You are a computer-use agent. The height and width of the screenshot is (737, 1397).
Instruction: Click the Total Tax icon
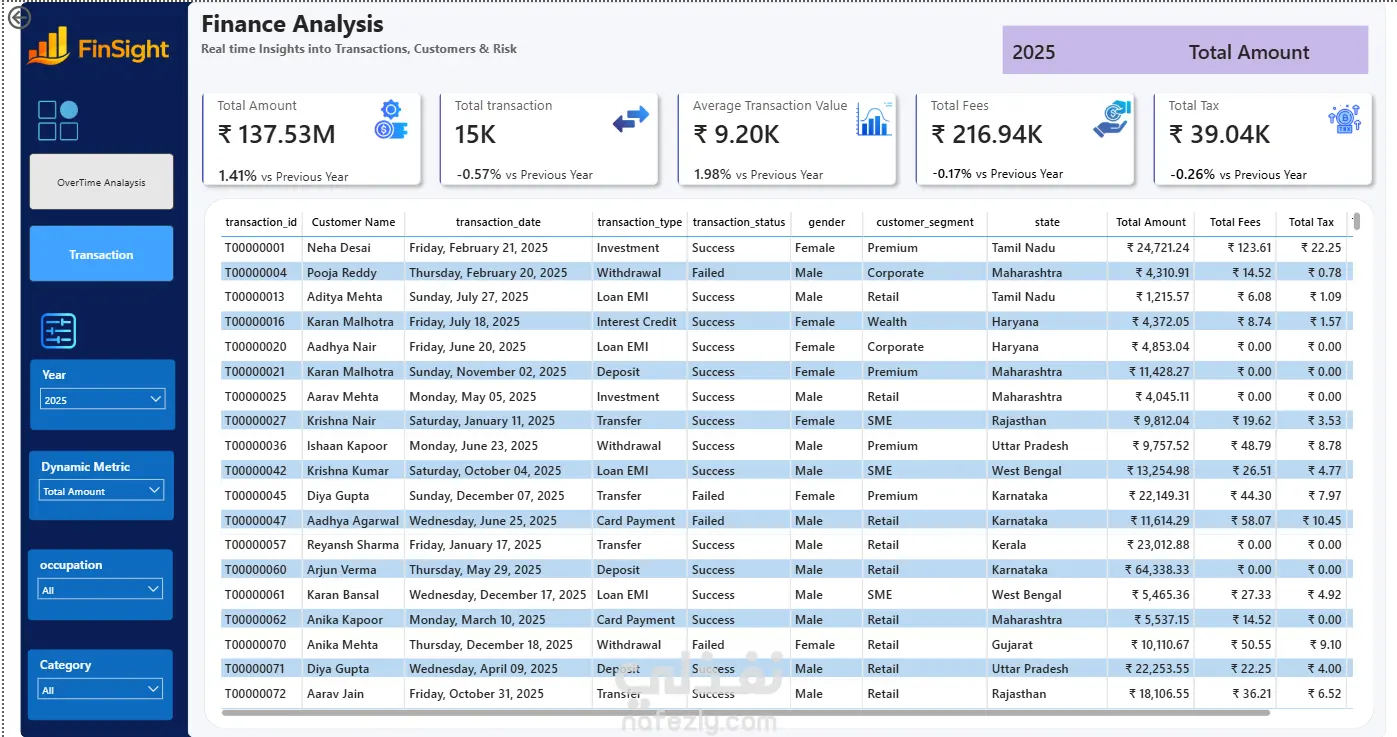pos(1345,118)
